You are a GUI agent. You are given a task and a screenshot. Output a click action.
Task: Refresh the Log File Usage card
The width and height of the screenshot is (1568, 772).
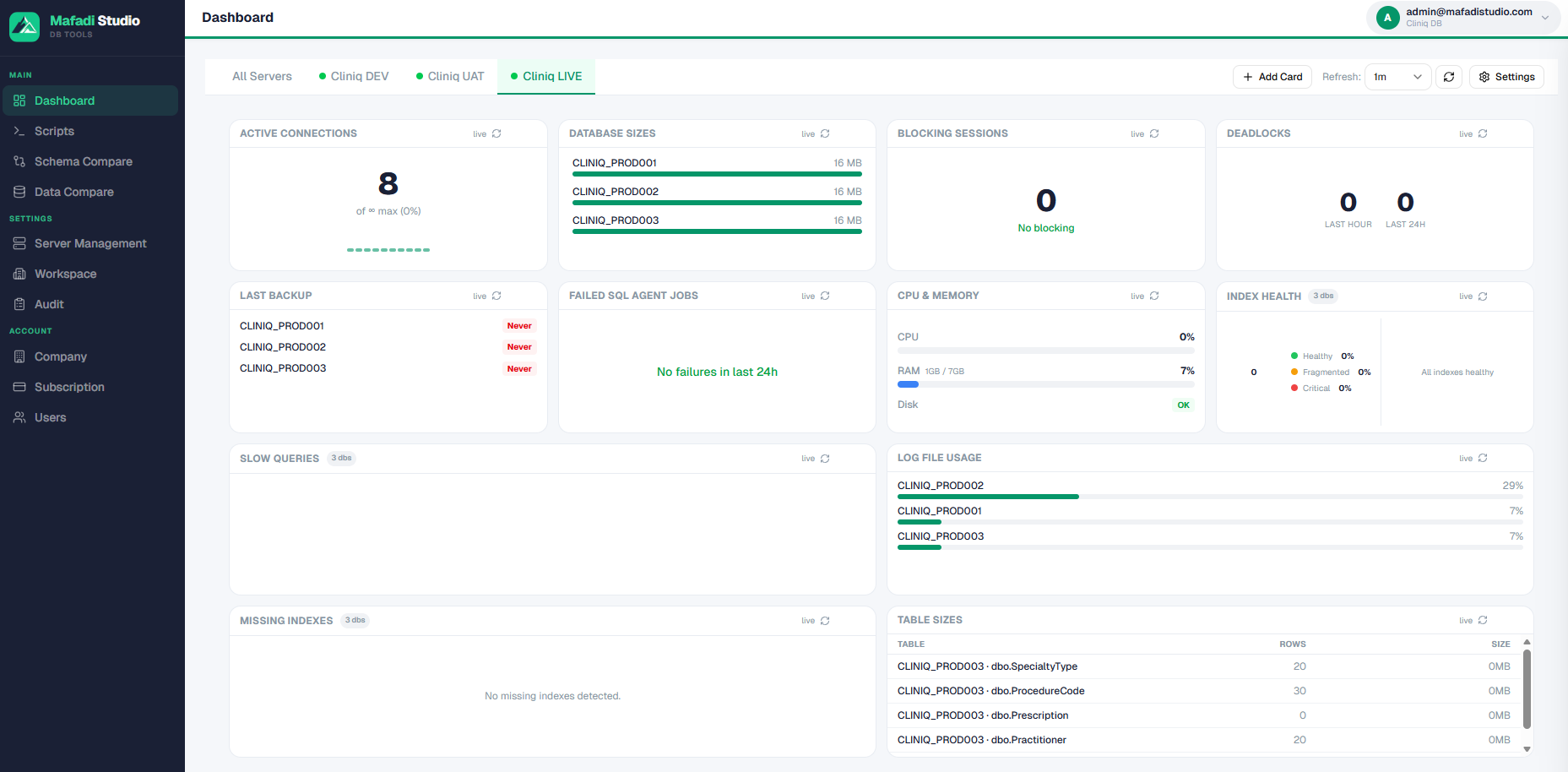(1483, 458)
